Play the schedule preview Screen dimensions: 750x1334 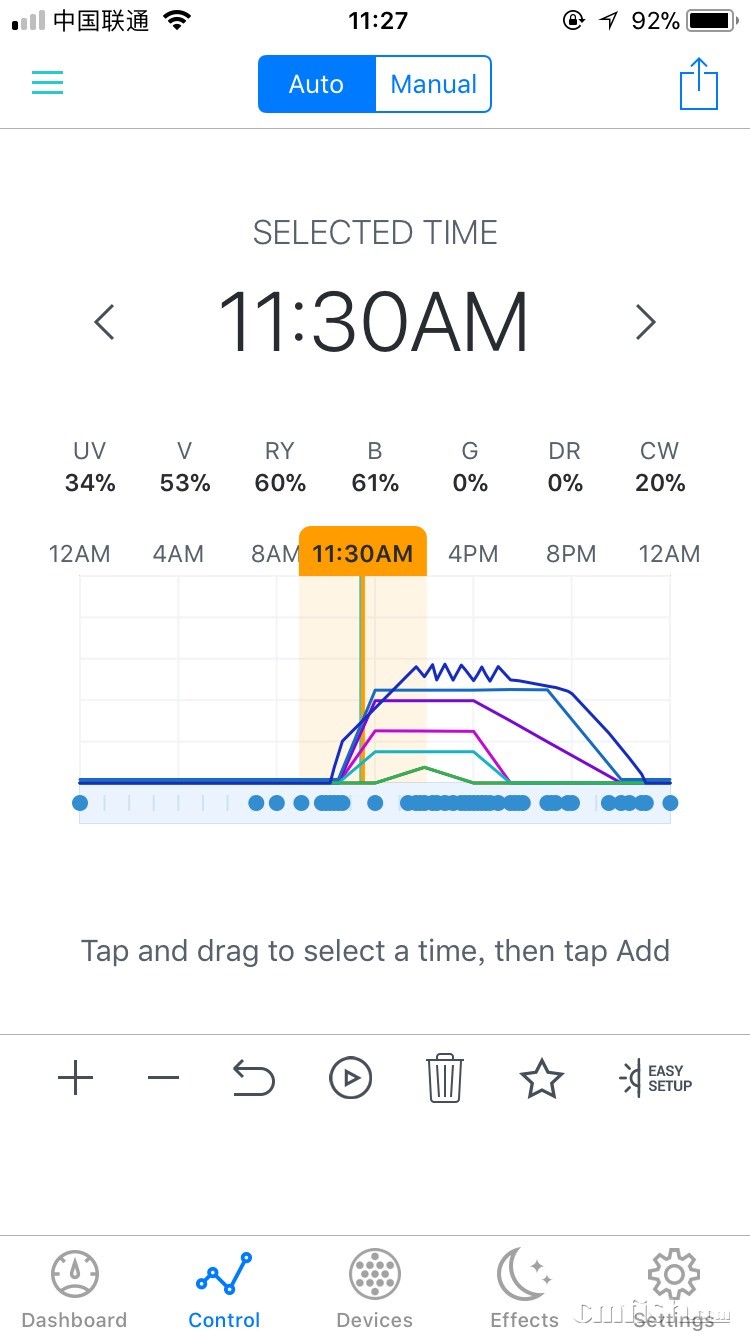[x=350, y=1078]
